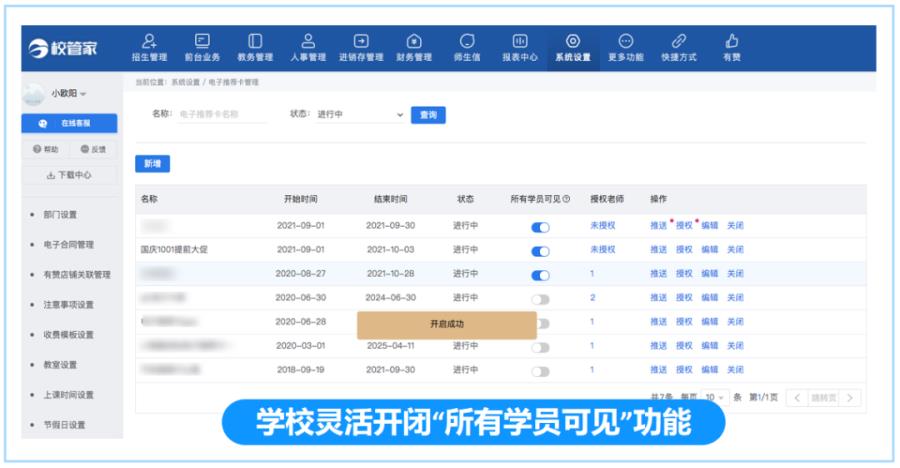Click 编辑 for row starting 2020-08-27

pos(710,273)
